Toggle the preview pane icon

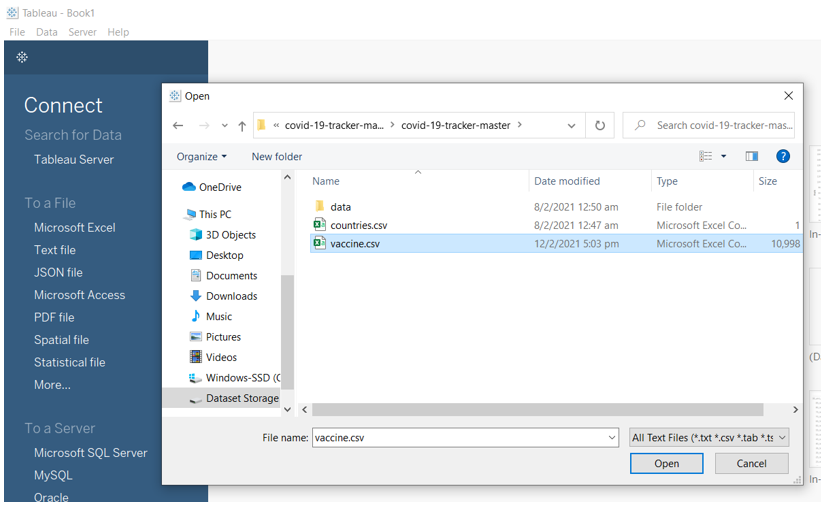tap(752, 157)
